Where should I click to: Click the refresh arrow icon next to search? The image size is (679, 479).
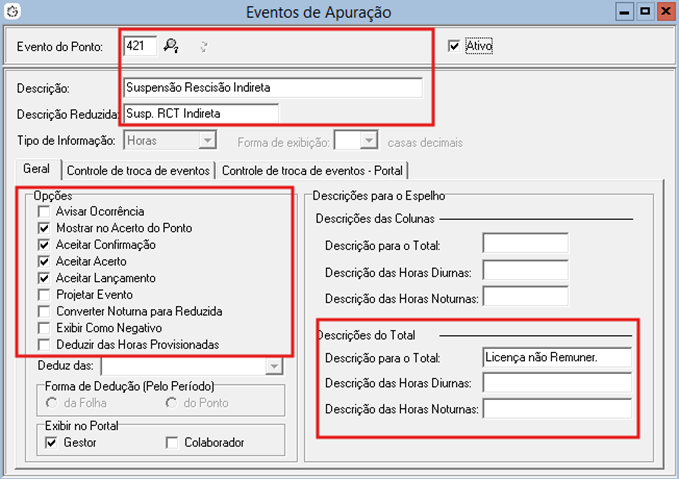(203, 45)
